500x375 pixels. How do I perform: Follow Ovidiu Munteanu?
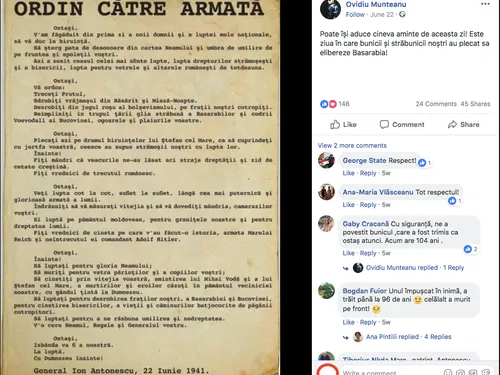(x=355, y=15)
